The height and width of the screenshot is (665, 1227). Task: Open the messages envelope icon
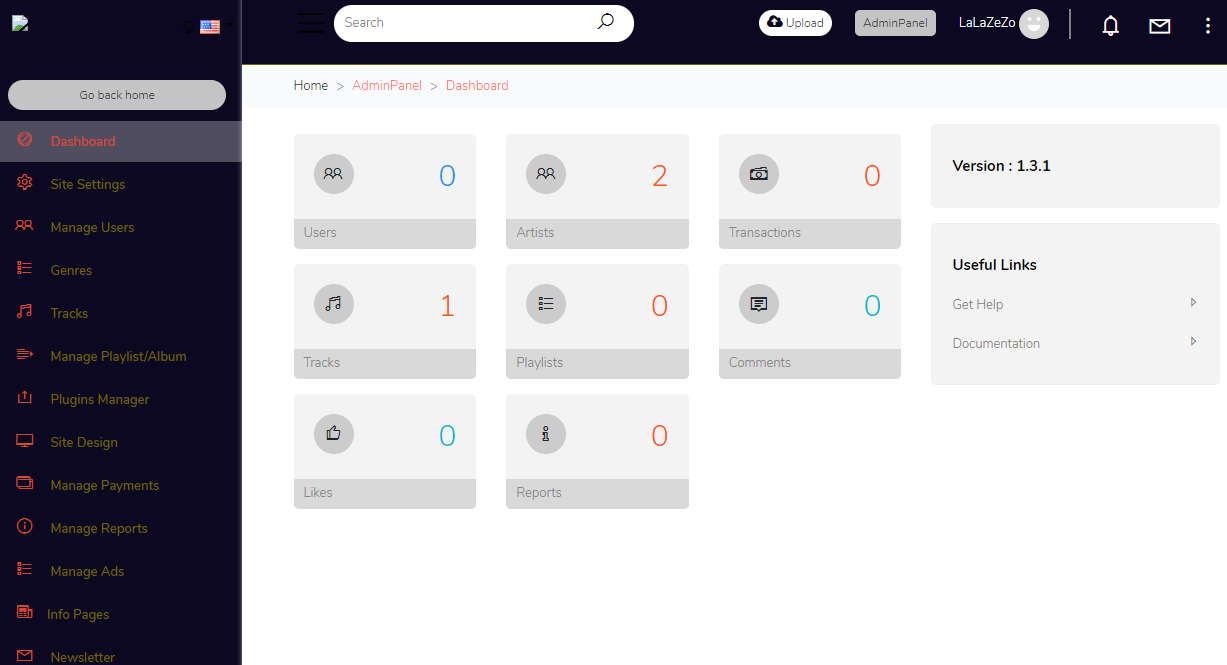pyautogui.click(x=1159, y=26)
